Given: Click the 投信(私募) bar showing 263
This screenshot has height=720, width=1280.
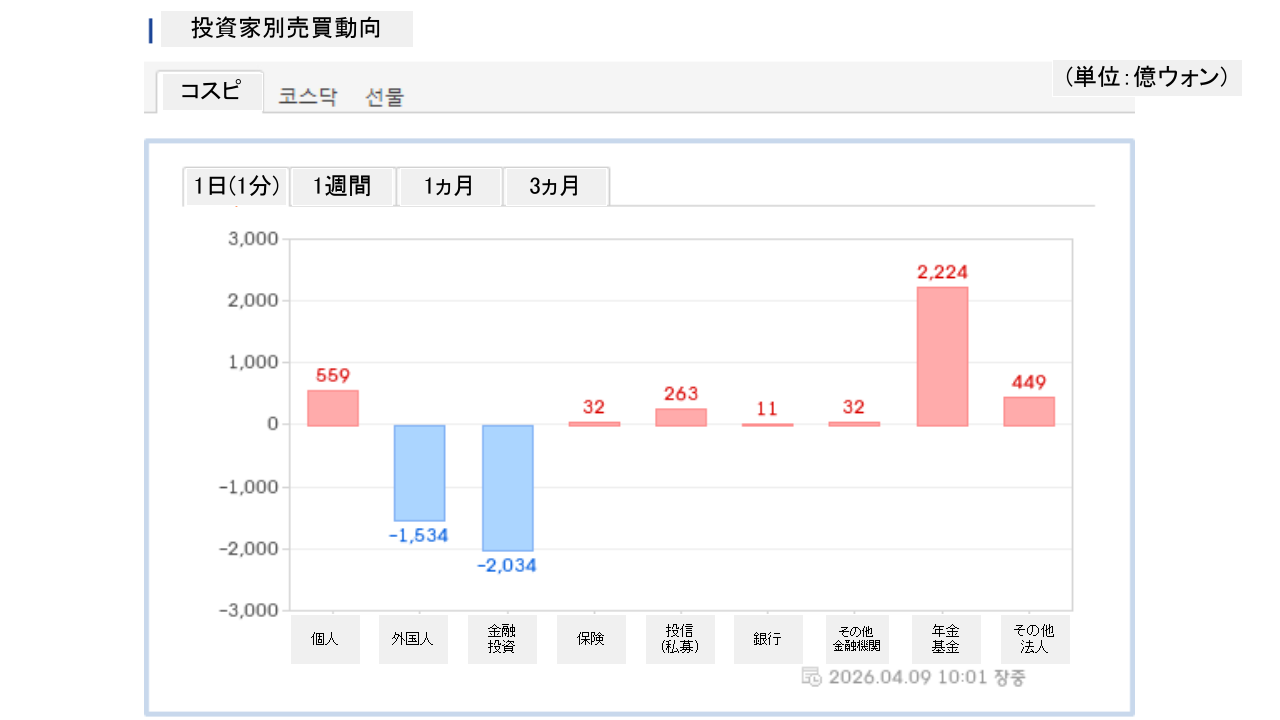Looking at the screenshot, I should (x=681, y=417).
